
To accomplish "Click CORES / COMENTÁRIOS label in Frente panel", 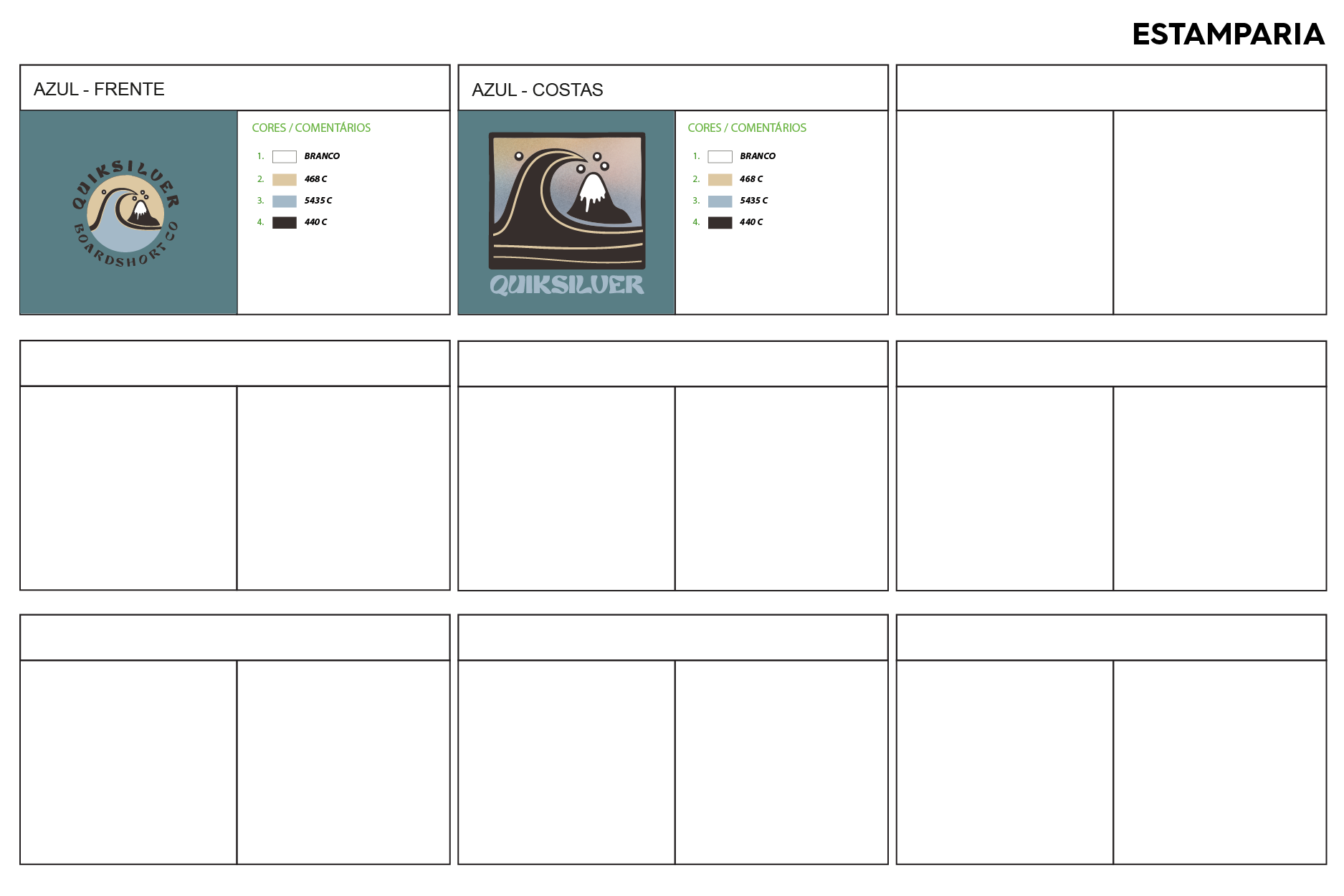I will pos(311,128).
